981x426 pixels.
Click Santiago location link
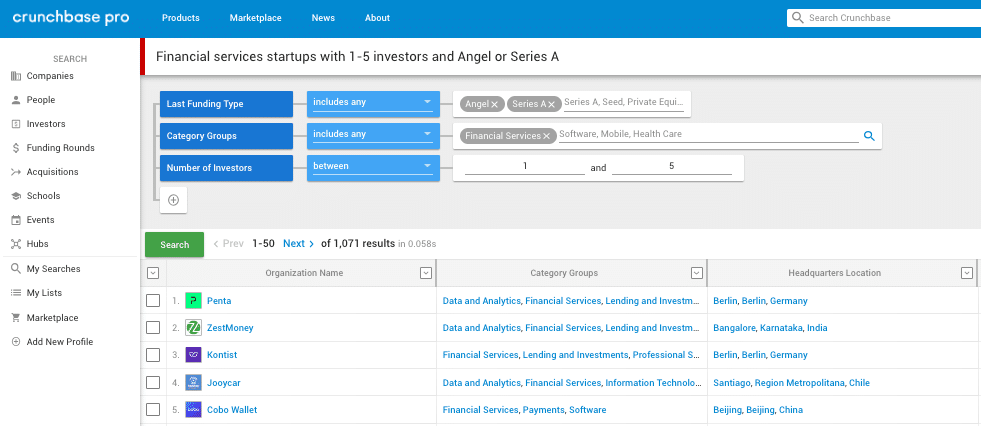731,383
